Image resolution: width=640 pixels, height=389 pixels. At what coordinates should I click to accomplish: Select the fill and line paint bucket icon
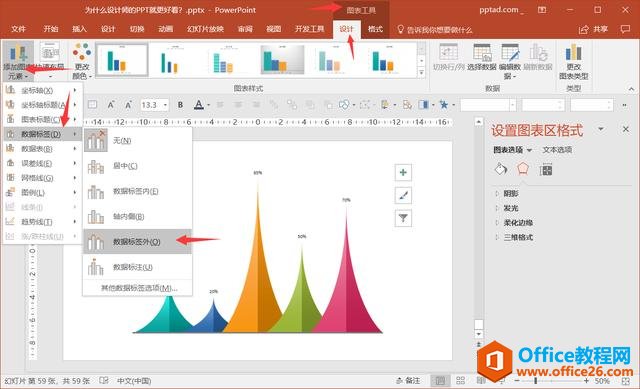pyautogui.click(x=501, y=169)
